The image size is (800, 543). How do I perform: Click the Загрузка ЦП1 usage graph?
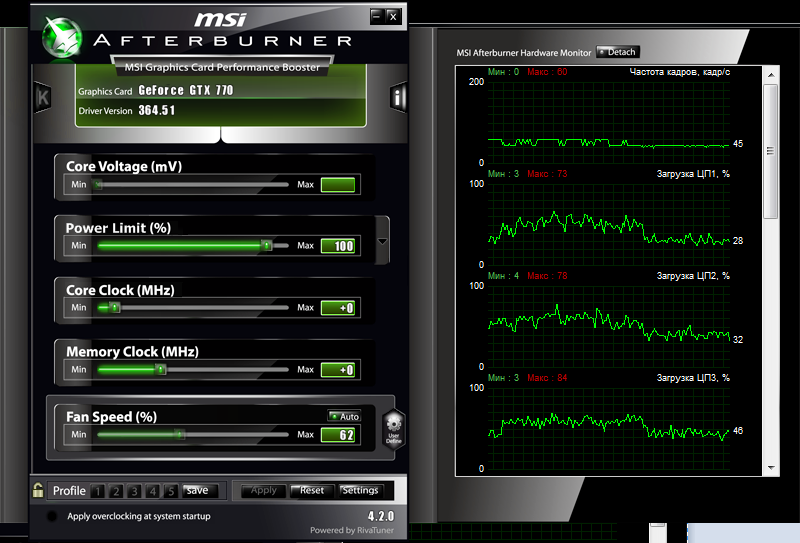[x=609, y=224]
